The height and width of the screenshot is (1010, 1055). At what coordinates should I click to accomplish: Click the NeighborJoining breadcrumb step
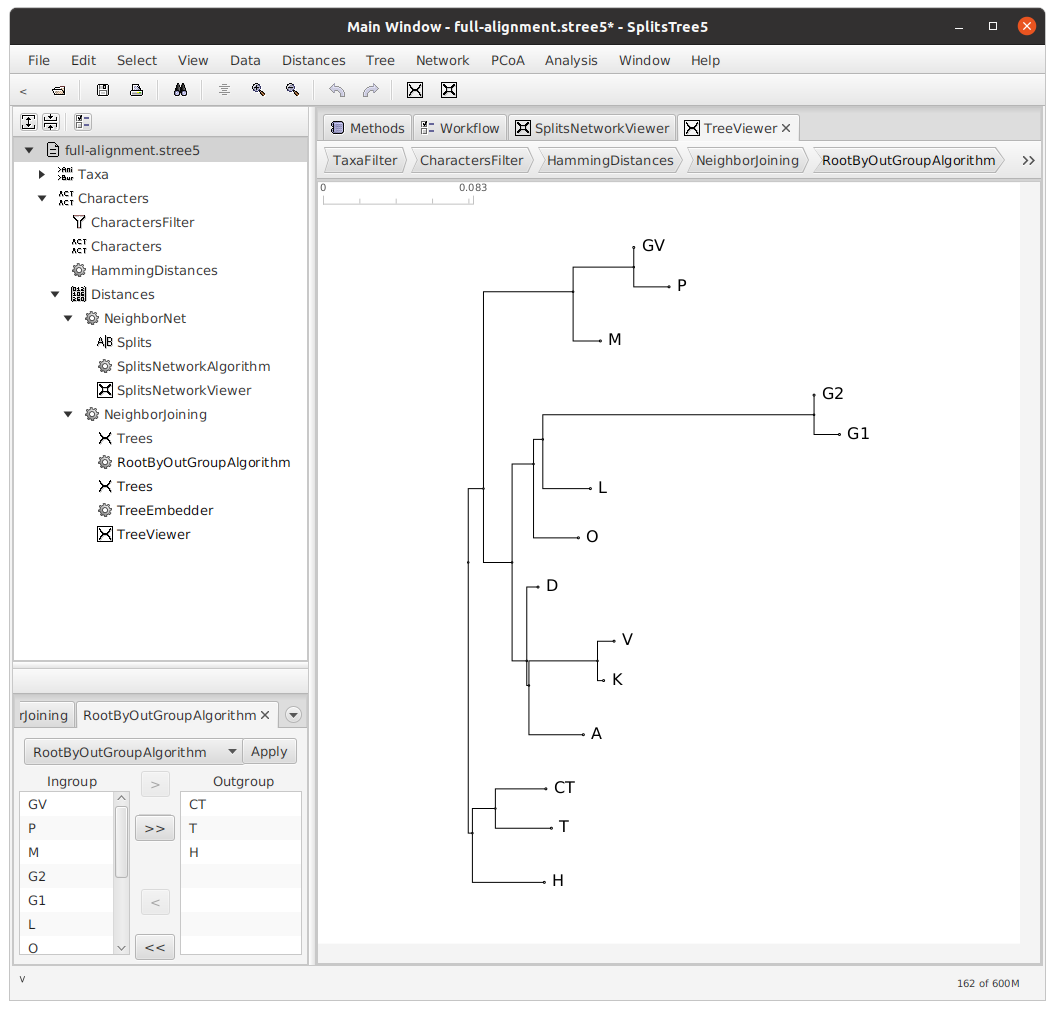(x=746, y=160)
